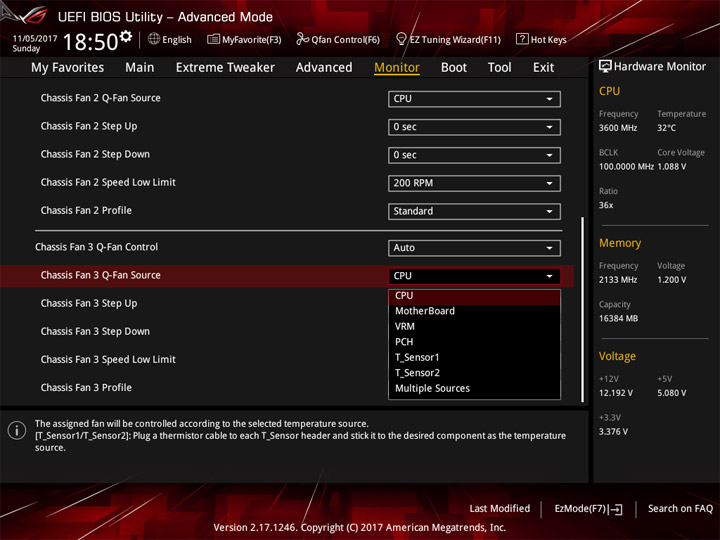Click the 5.080 V reading
The image size is (720, 540).
tap(672, 394)
